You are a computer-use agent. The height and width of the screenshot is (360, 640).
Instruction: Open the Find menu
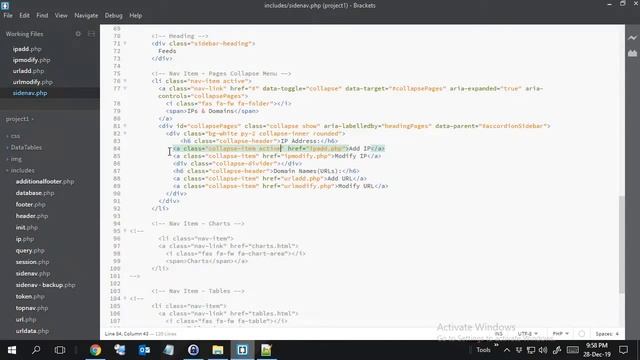tap(42, 16)
